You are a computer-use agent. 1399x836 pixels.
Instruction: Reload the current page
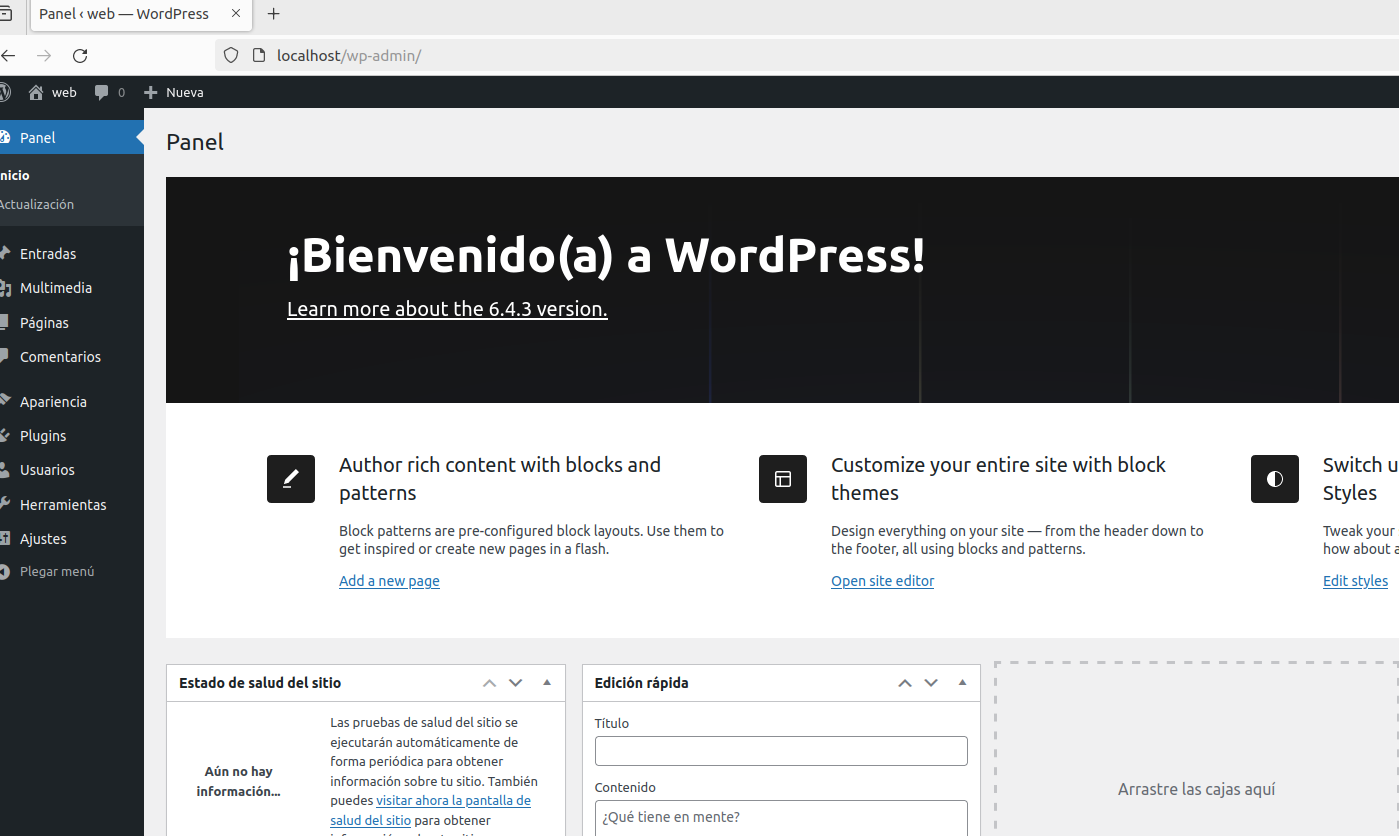pos(81,56)
